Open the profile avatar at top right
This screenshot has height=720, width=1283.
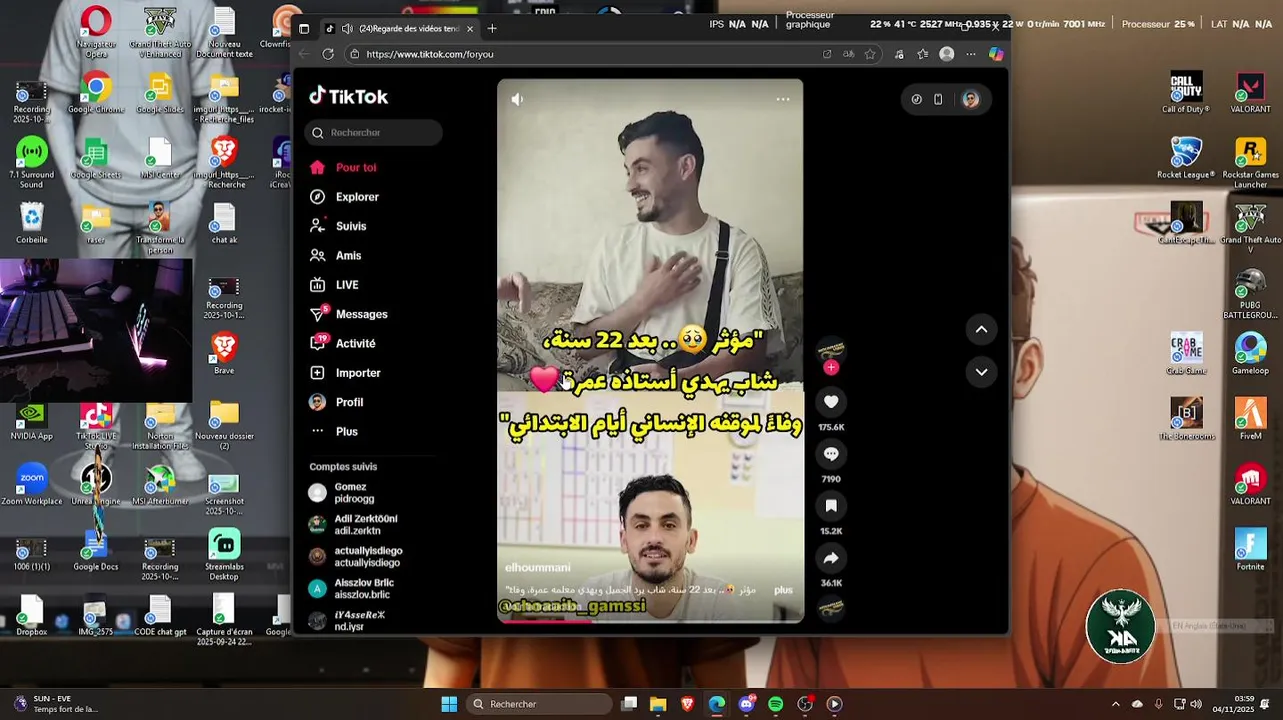point(970,99)
